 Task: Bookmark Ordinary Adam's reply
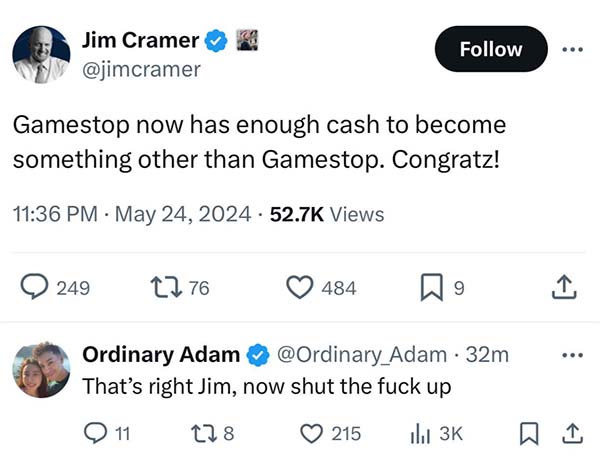click(529, 434)
